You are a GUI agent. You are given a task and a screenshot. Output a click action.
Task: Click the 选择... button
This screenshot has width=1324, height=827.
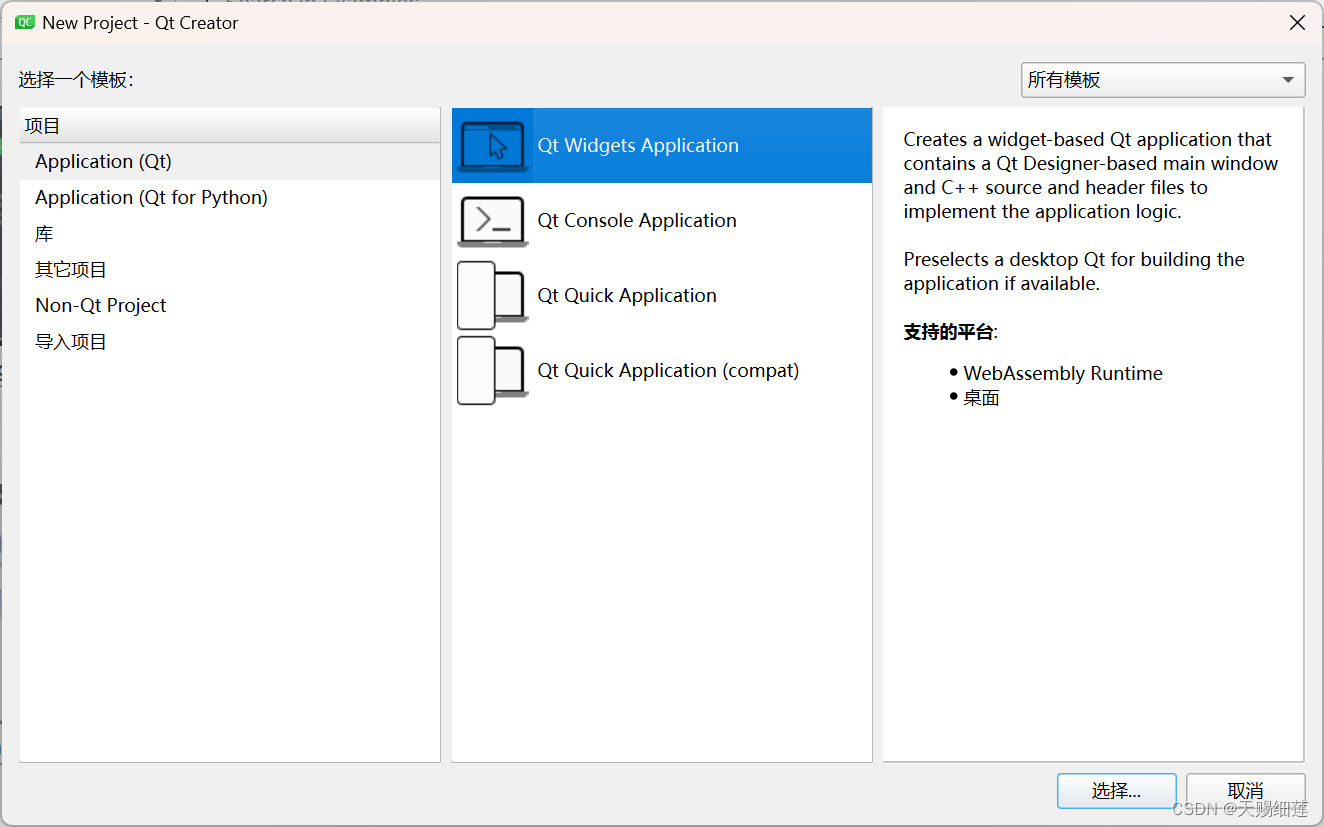1116,791
